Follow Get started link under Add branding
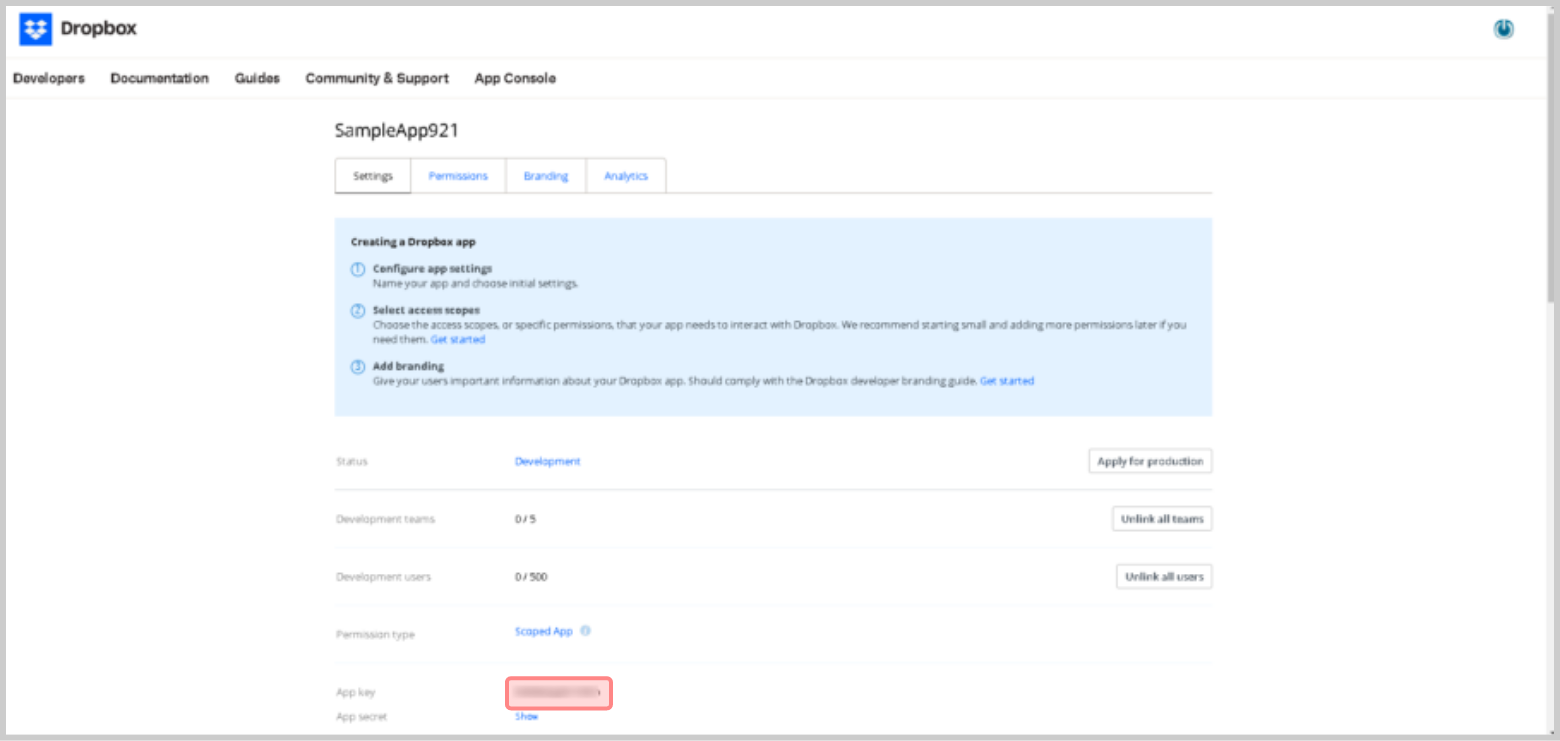The image size is (1560, 741). click(1007, 381)
